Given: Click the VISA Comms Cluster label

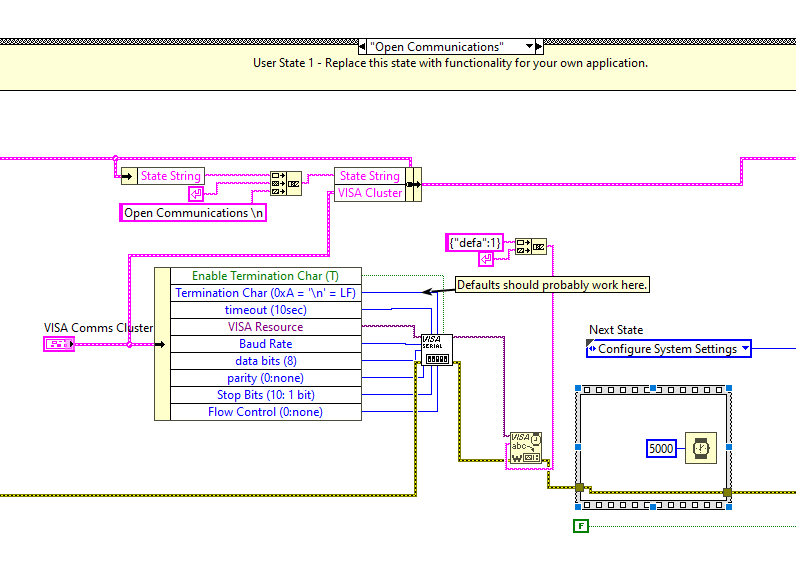Looking at the screenshot, I should [x=98, y=328].
